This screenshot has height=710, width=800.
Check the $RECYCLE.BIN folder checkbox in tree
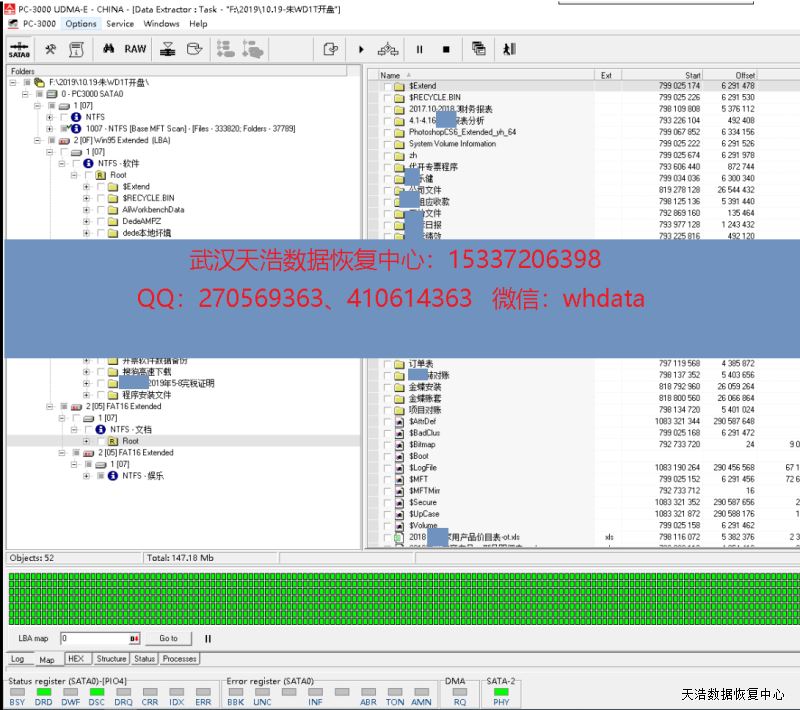point(101,198)
